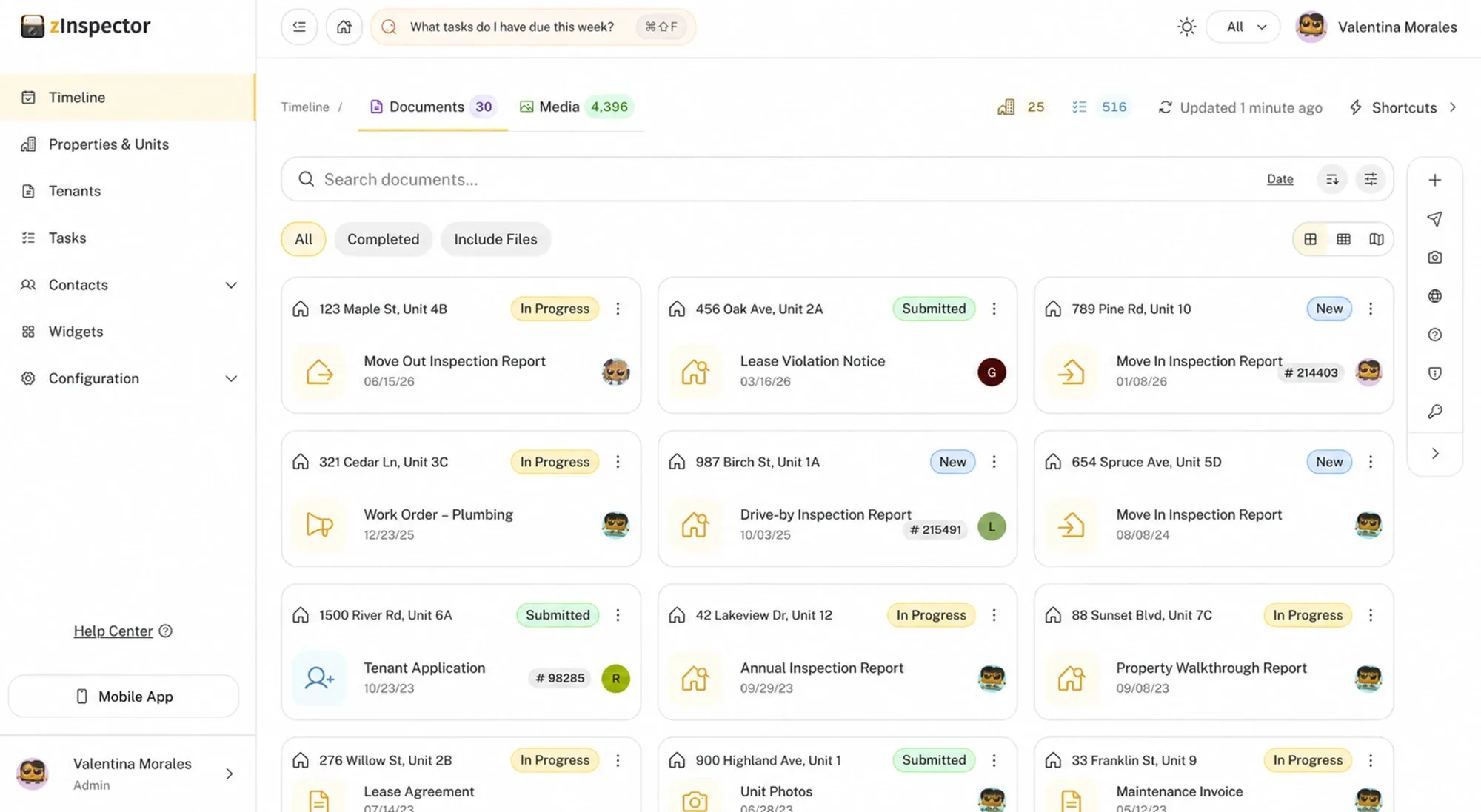Select the All filter chip
The width and height of the screenshot is (1481, 812).
click(x=303, y=239)
